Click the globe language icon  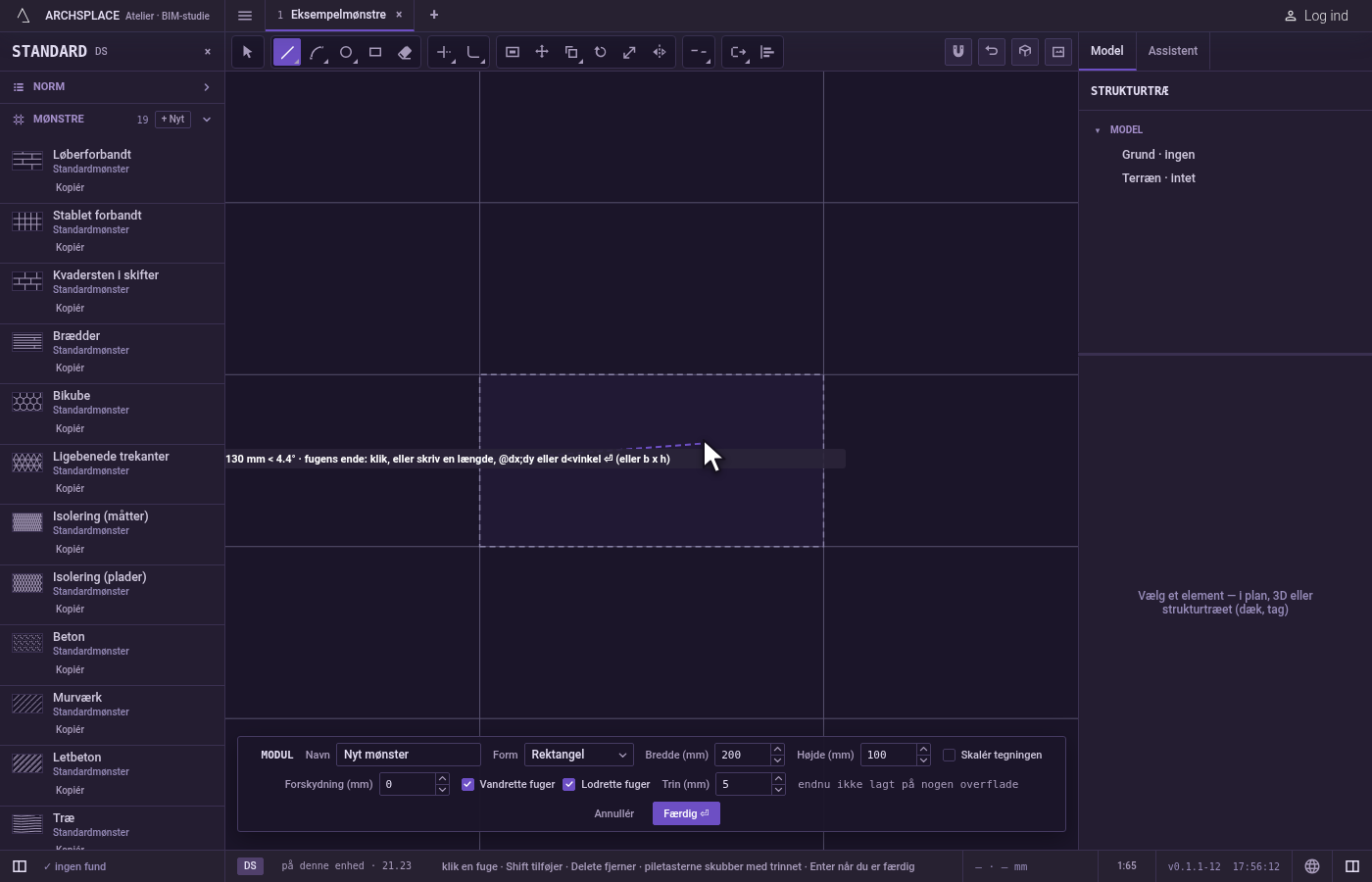click(x=1312, y=866)
